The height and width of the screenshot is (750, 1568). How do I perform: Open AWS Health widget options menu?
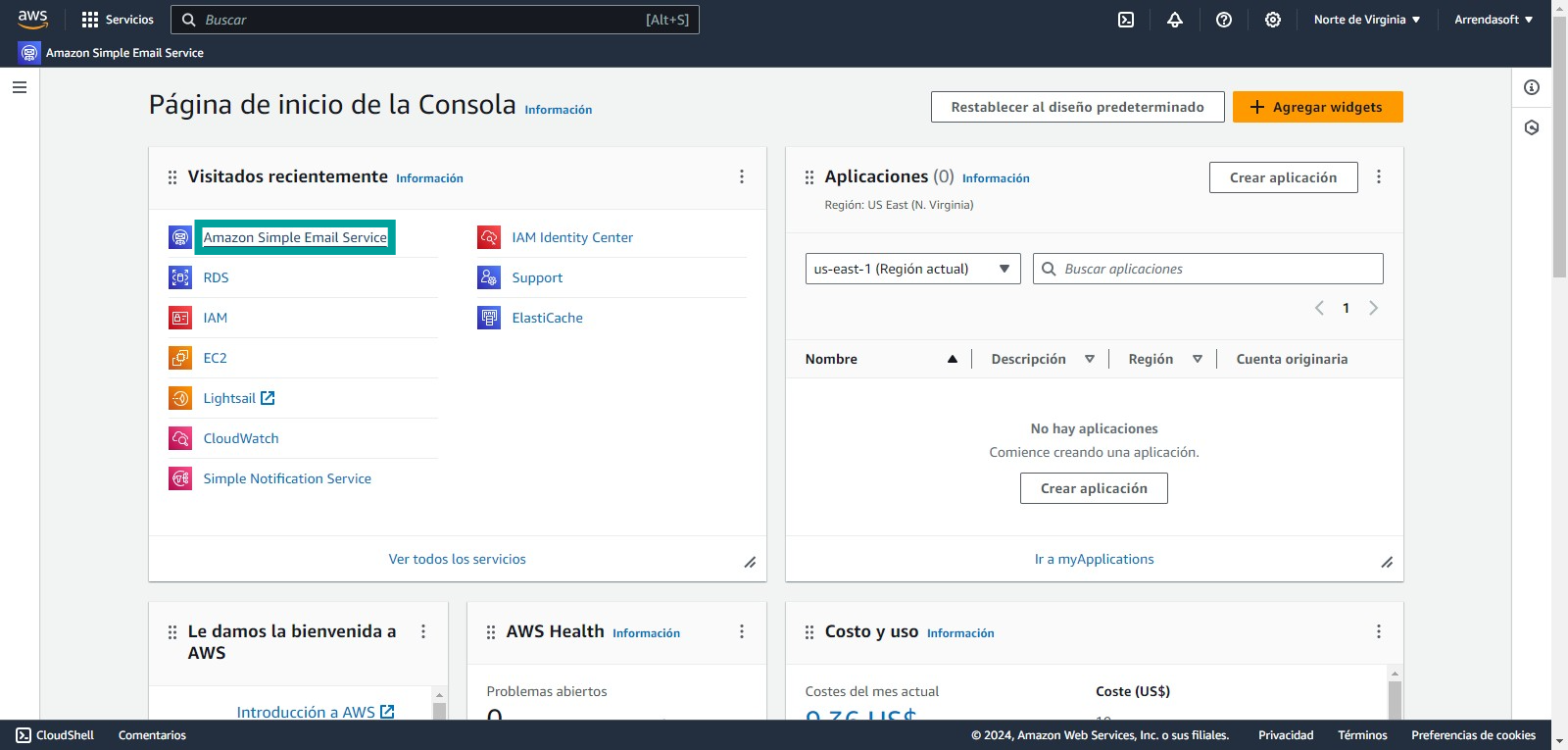click(x=742, y=631)
